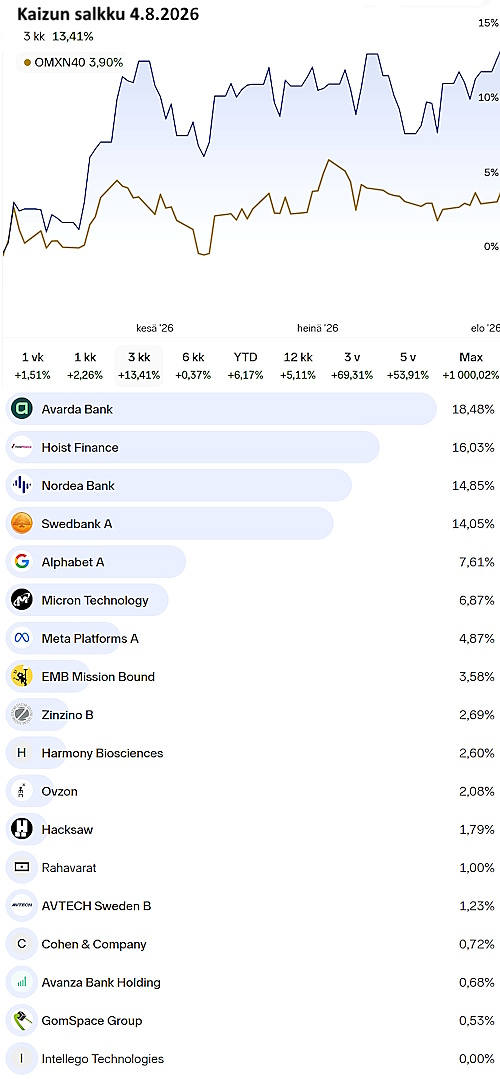Open the Avanza Bank Holding green icon
The height and width of the screenshot is (1079, 500).
[22, 982]
